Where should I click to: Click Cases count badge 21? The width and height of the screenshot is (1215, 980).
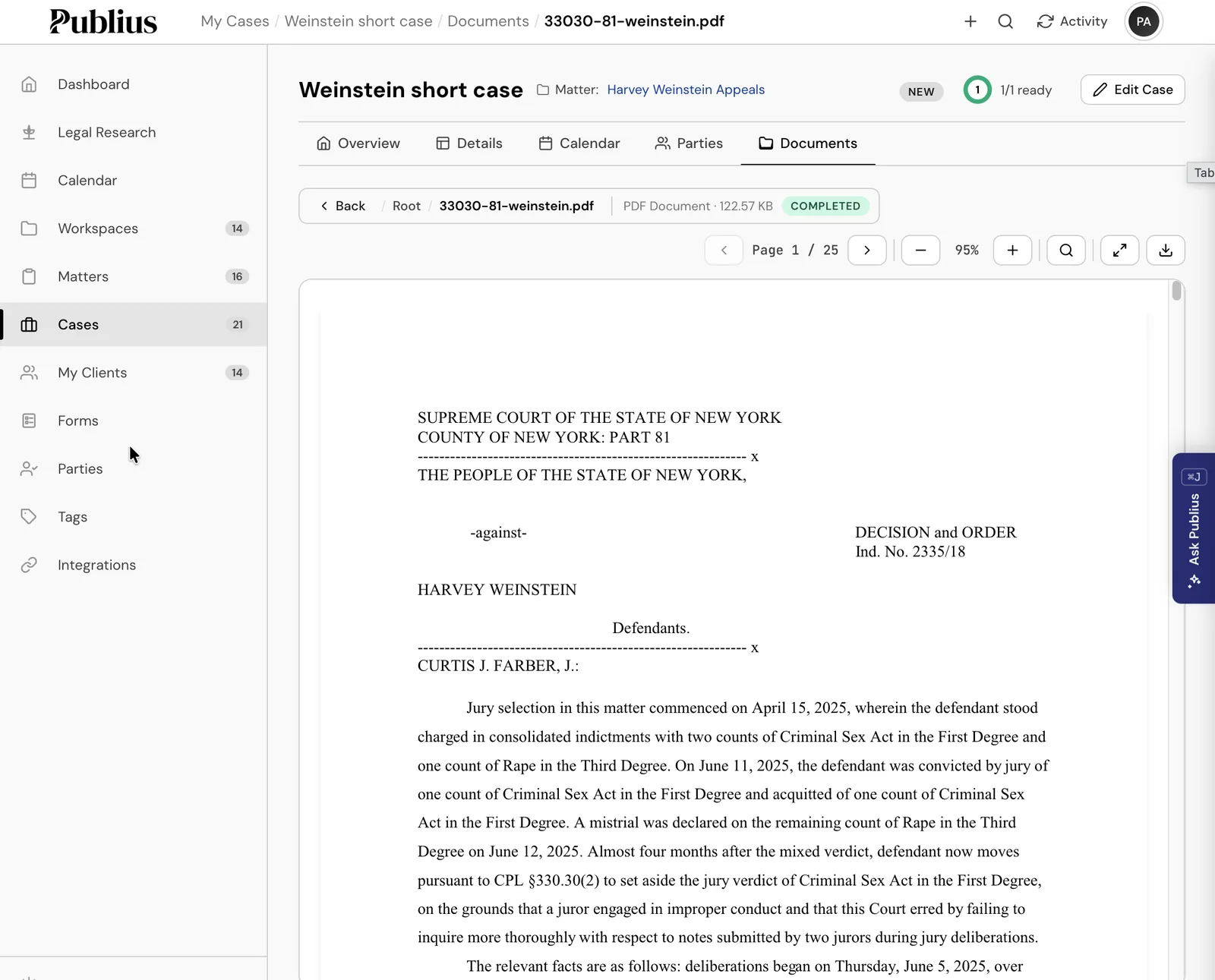coord(238,325)
